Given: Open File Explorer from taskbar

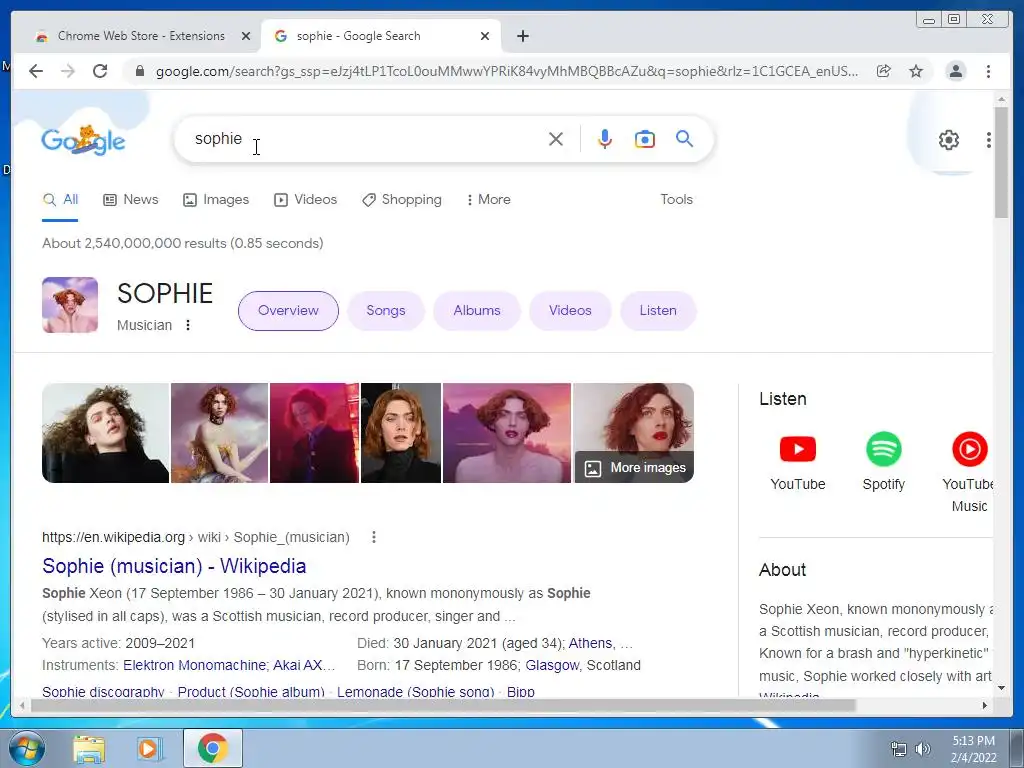Looking at the screenshot, I should coord(89,748).
